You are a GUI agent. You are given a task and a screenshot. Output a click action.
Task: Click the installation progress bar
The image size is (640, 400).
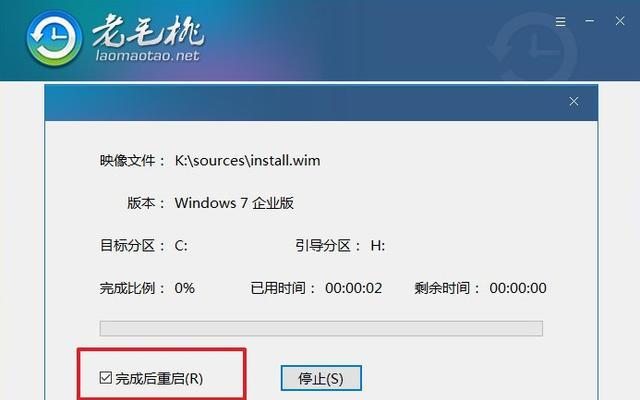click(x=321, y=328)
